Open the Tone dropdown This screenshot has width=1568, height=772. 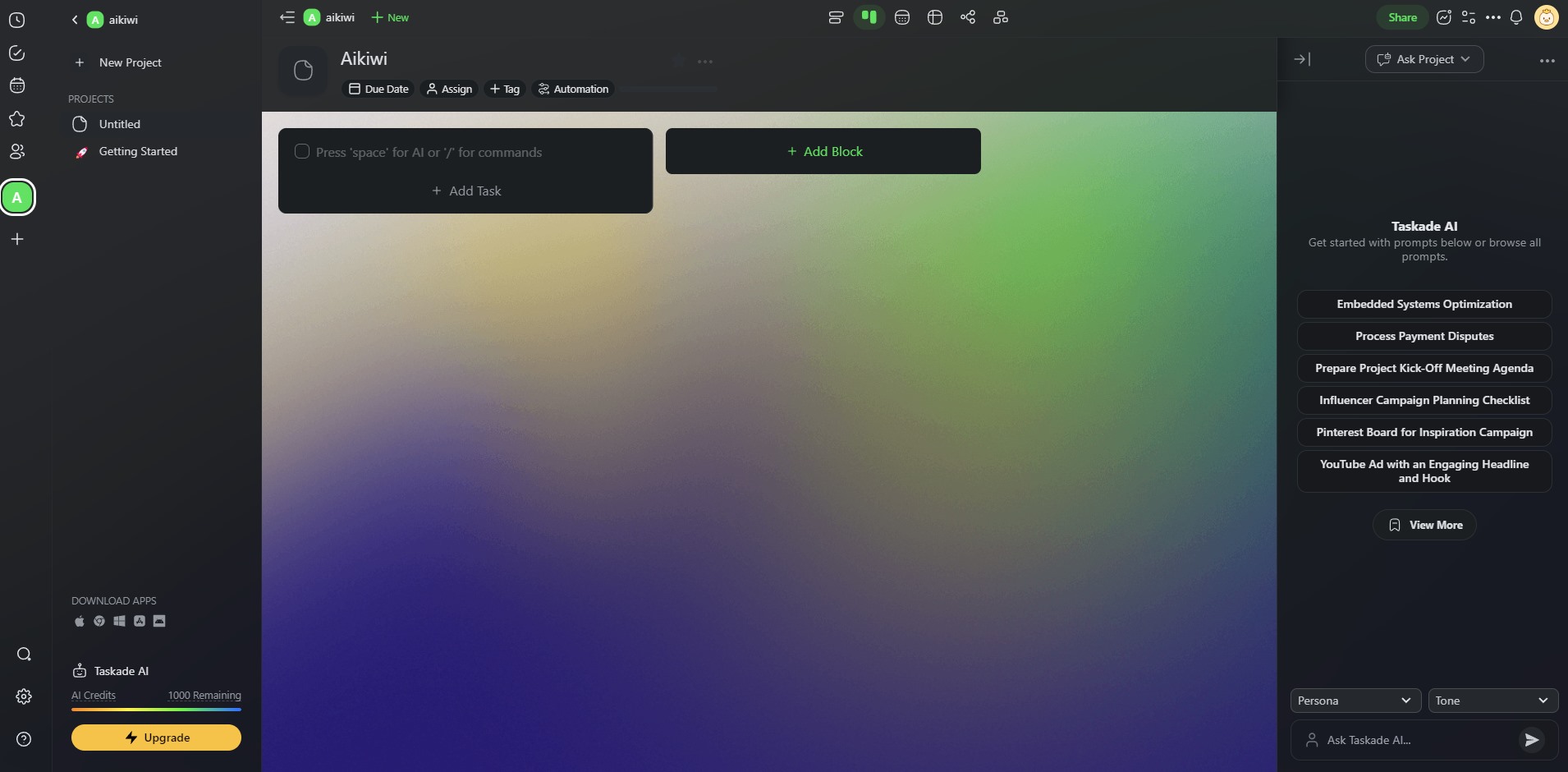tap(1492, 701)
